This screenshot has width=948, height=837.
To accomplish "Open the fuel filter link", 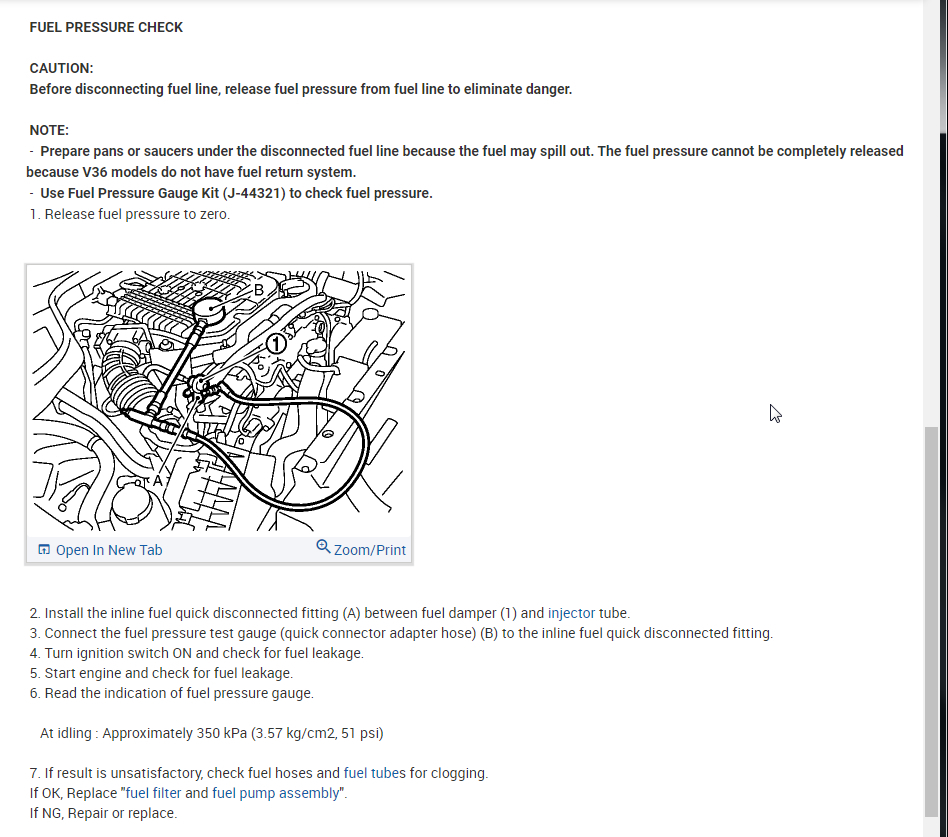I will (x=154, y=793).
